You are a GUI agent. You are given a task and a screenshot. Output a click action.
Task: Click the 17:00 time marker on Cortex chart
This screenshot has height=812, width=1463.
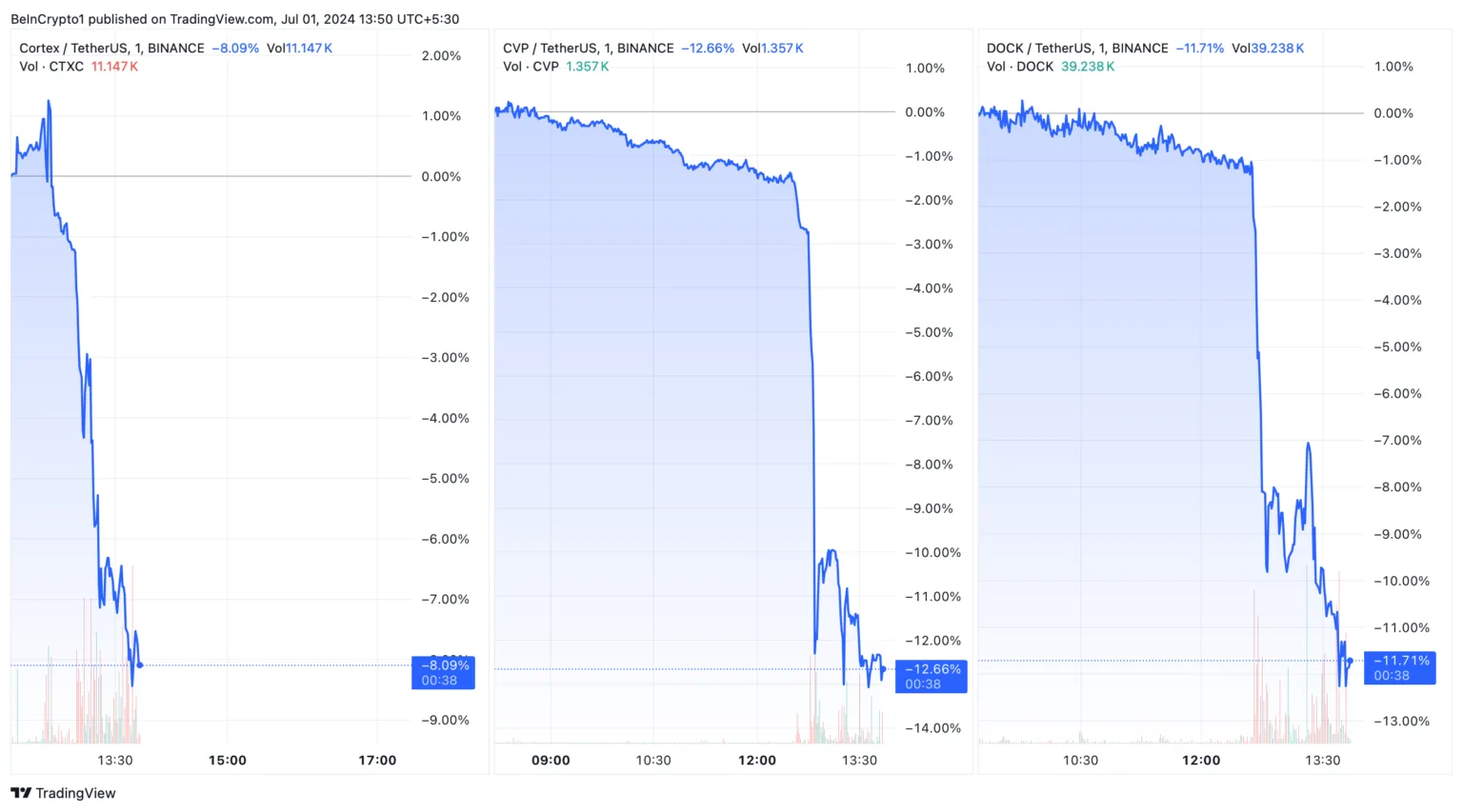(x=377, y=760)
